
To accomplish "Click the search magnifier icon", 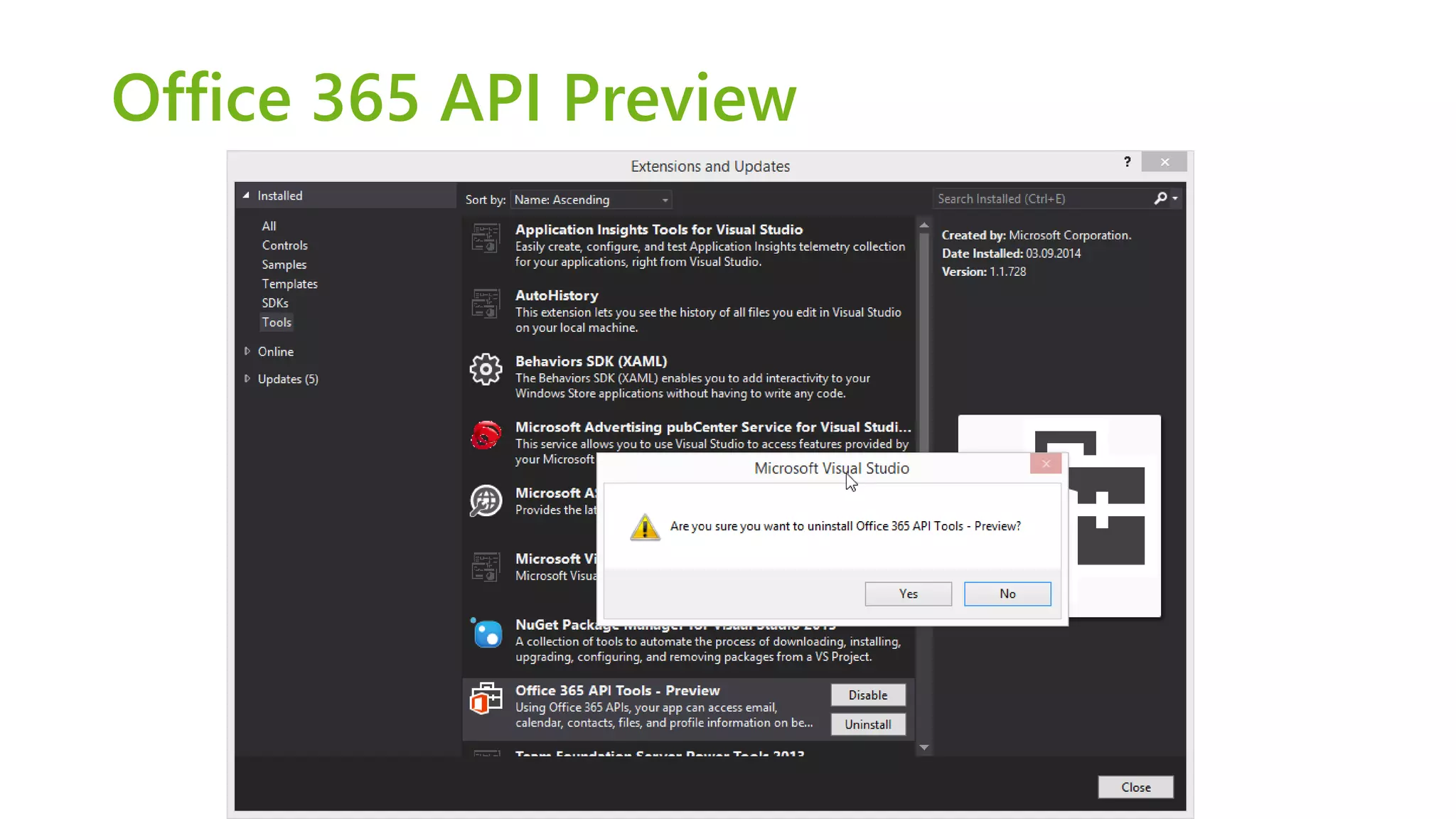I will pos(1160,198).
